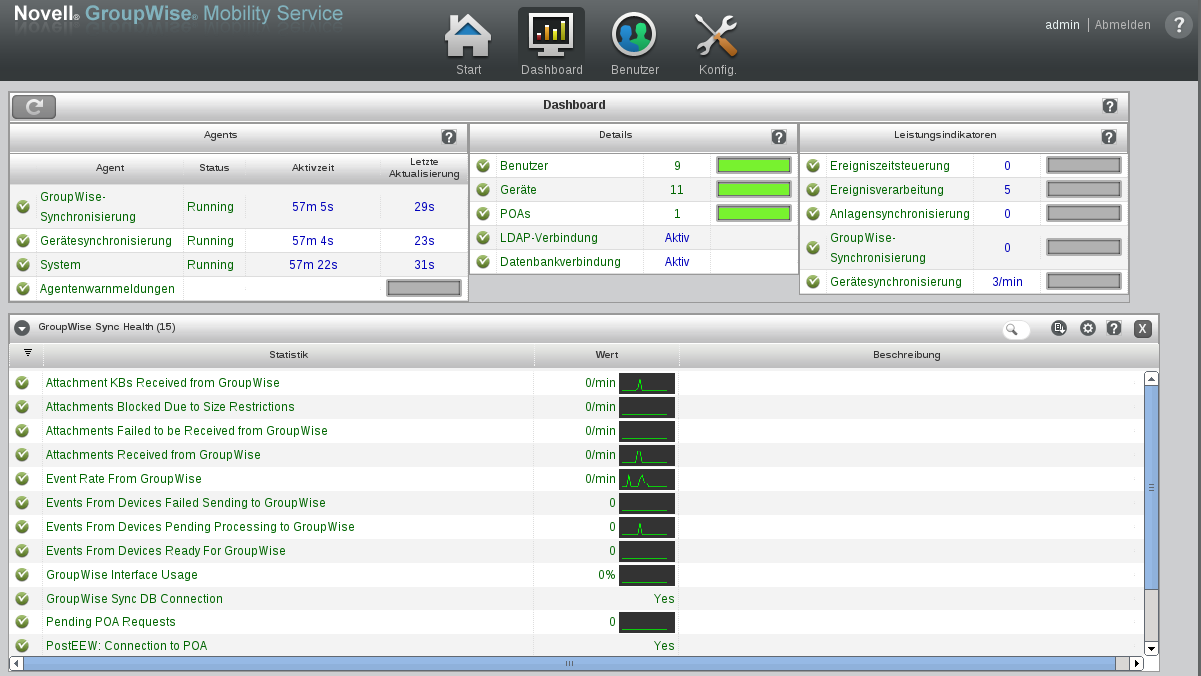Open Datenbankverbindung in Details
Viewport: 1201px width, 676px height.
(x=560, y=262)
